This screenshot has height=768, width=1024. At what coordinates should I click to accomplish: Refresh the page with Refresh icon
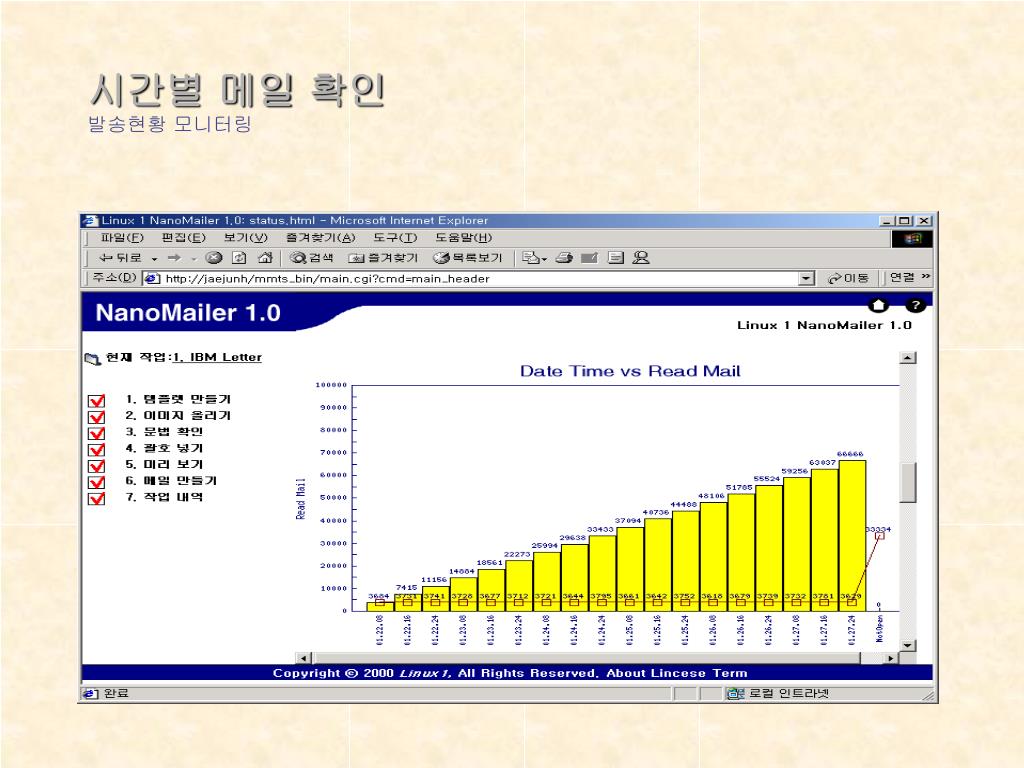(x=239, y=258)
